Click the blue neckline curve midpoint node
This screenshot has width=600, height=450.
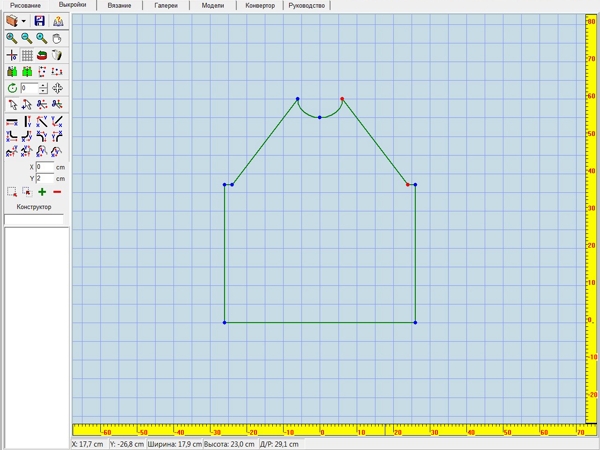pyautogui.click(x=320, y=117)
